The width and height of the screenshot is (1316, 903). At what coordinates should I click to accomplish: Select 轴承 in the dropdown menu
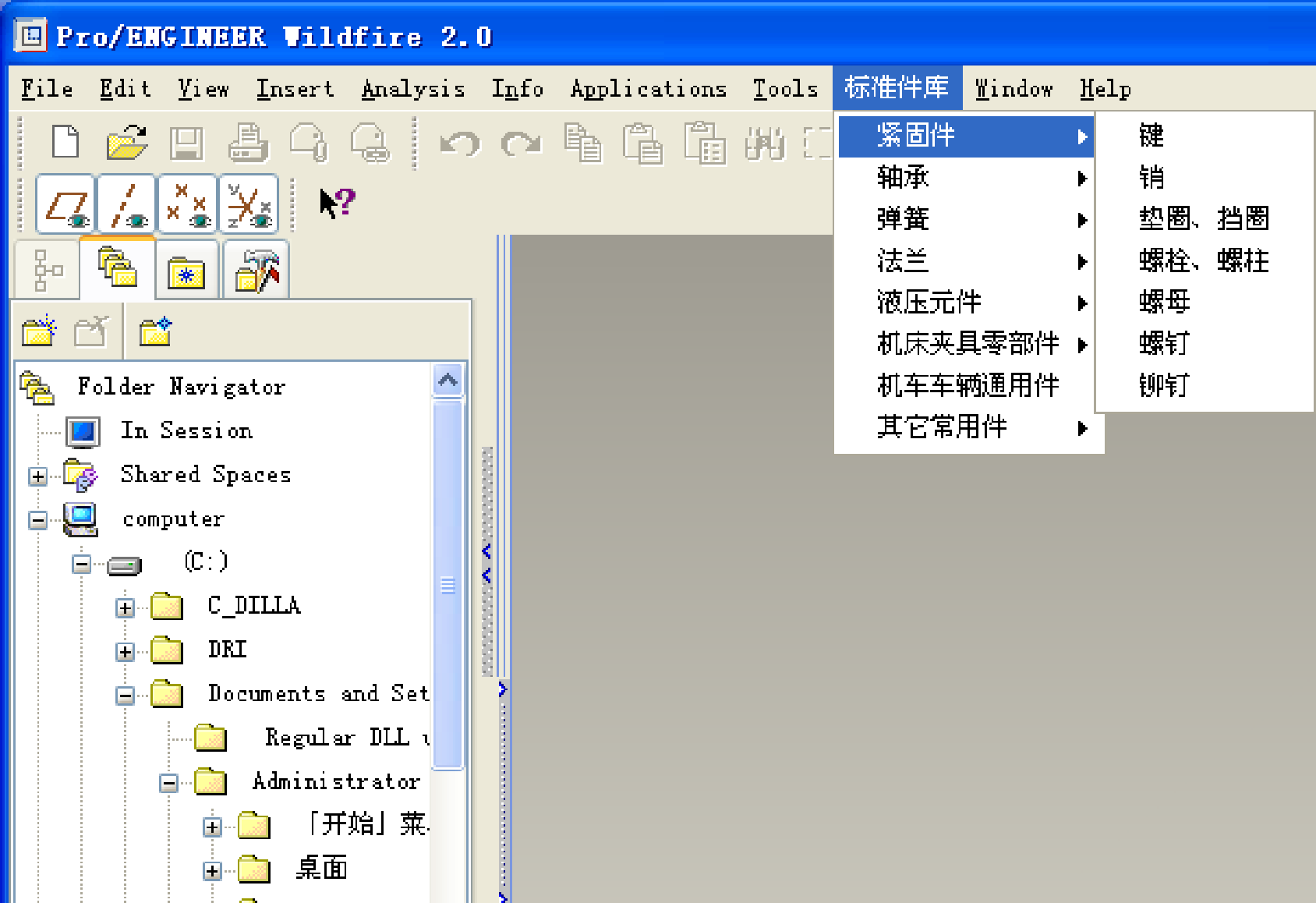pyautogui.click(x=967, y=178)
